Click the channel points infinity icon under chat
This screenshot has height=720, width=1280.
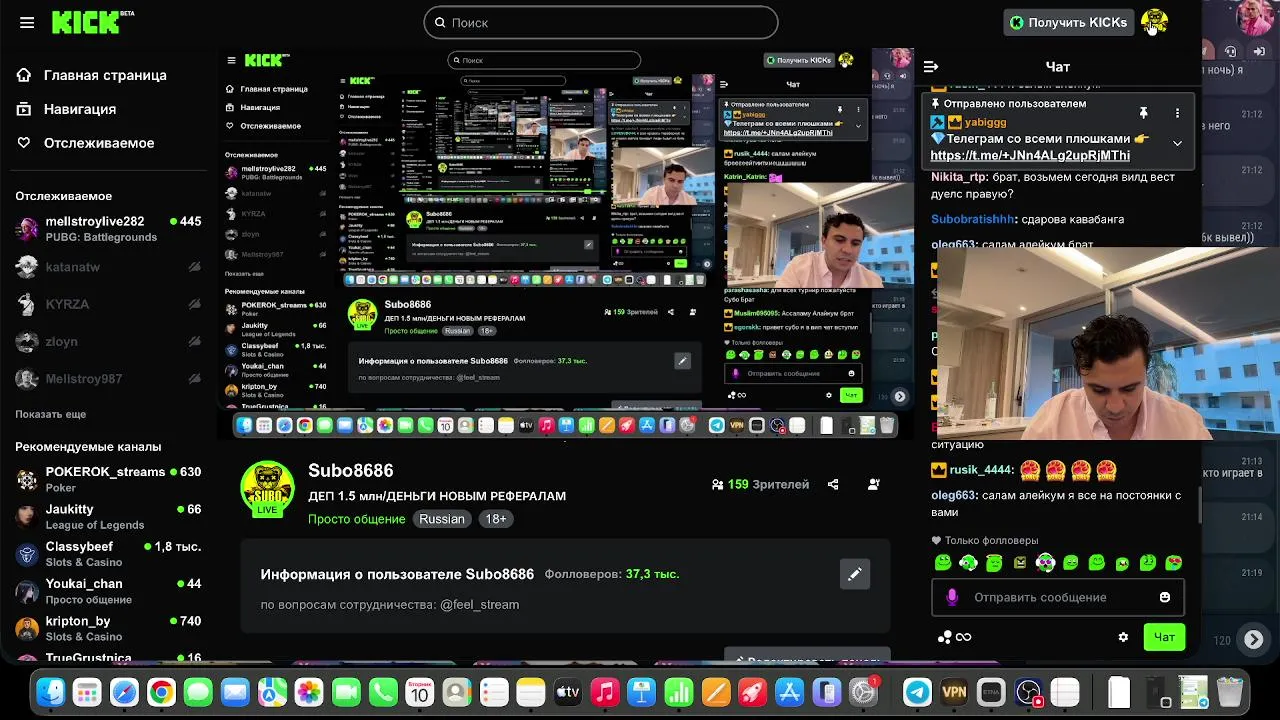[x=954, y=637]
